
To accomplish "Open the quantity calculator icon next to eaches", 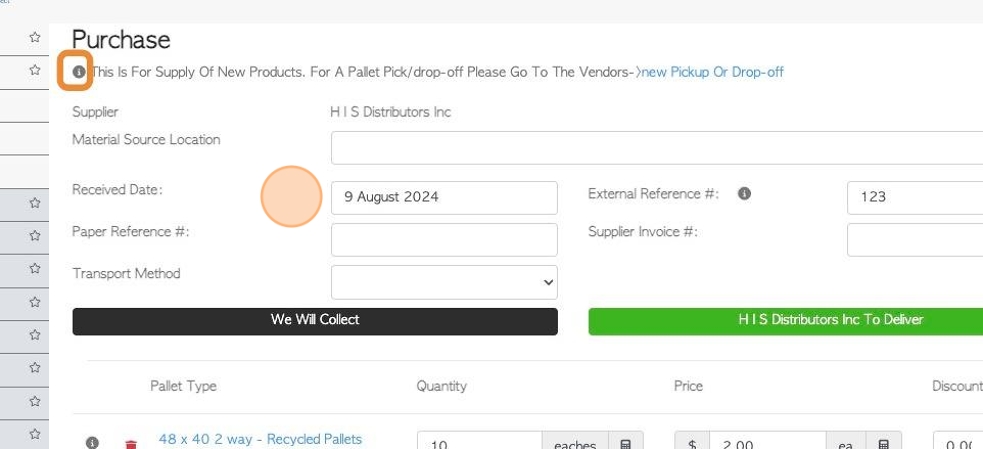I will click(626, 444).
